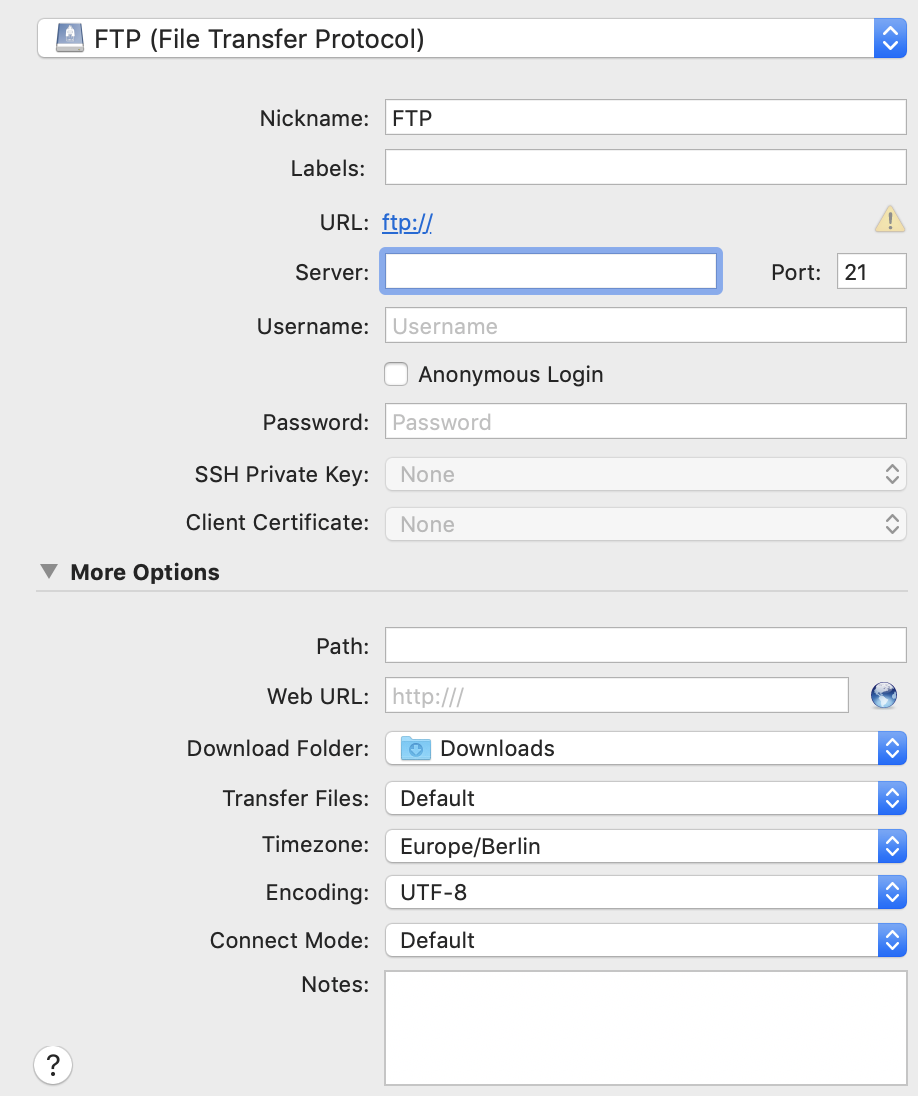The image size is (918, 1096).
Task: Click the Nickname field containing FTP
Action: pyautogui.click(x=645, y=117)
